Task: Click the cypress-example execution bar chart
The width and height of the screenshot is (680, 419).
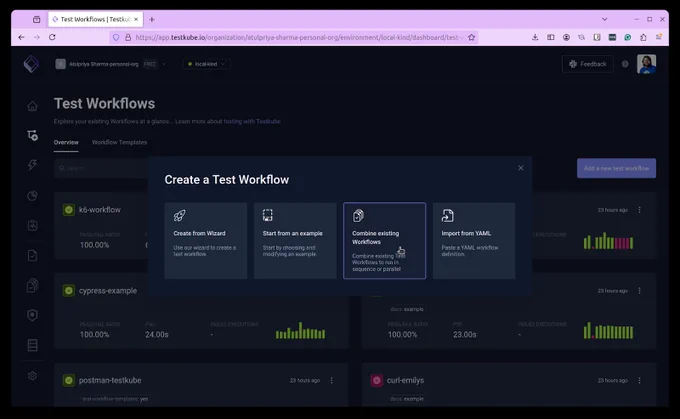Action: coord(301,331)
